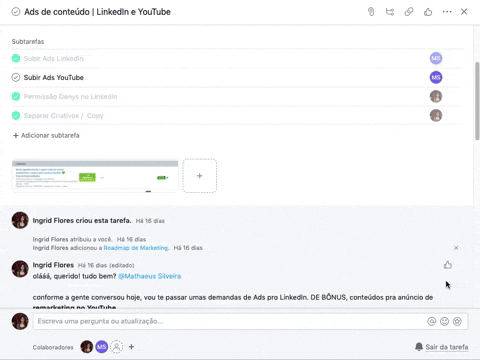Open the subtasks branch icon in header
480x360 pixels.
point(390,12)
